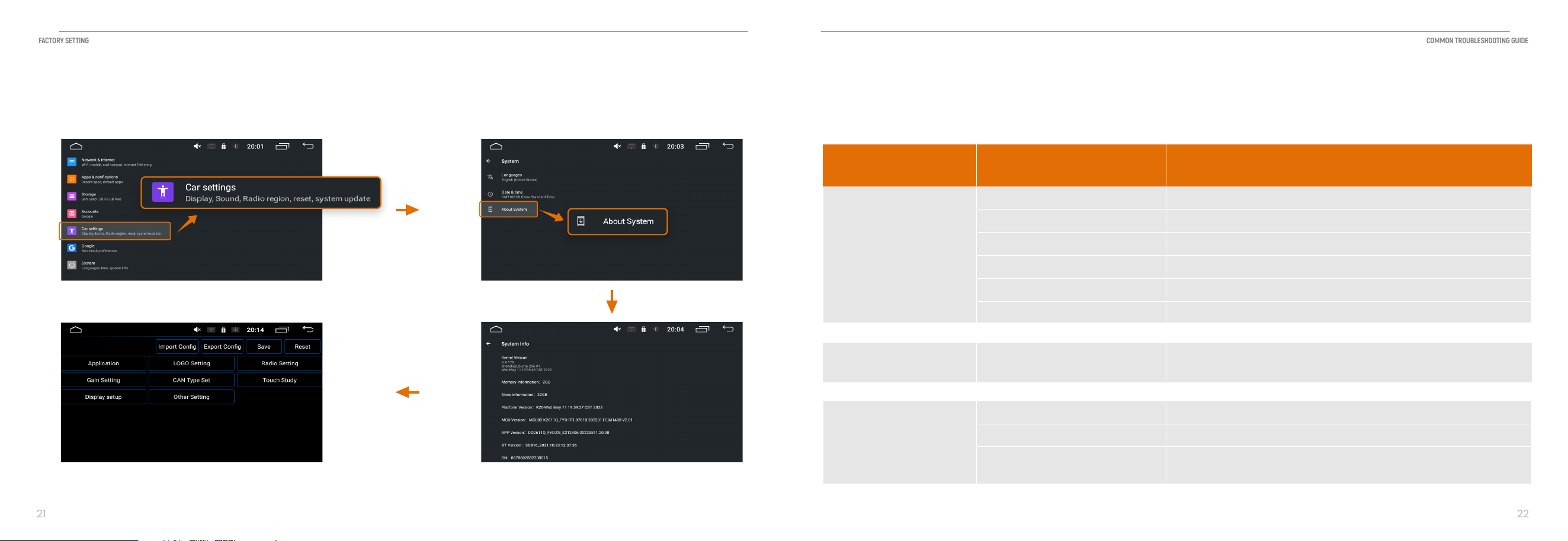Screen dimensions: 1568x541
Task: Click the MCU Version line
Action: point(567,420)
